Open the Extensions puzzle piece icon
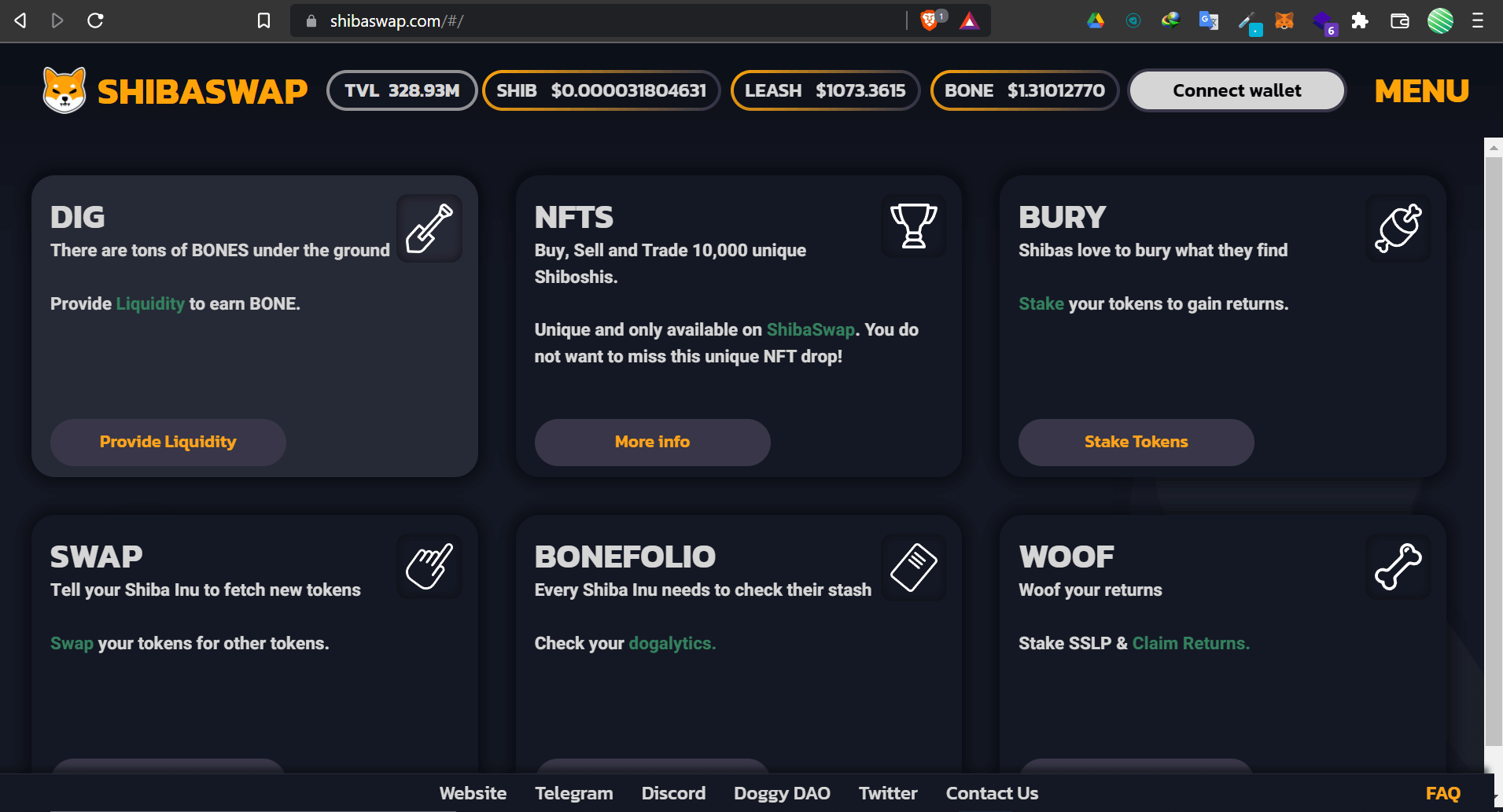 tap(1360, 20)
